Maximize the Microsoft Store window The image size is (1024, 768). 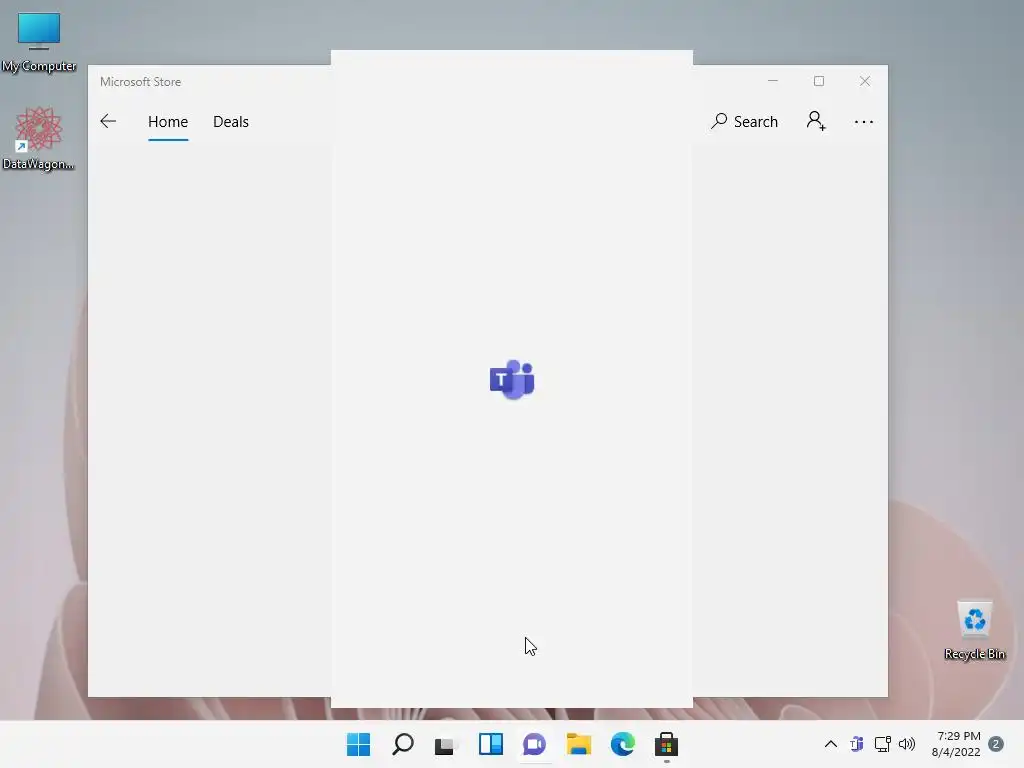click(x=819, y=81)
